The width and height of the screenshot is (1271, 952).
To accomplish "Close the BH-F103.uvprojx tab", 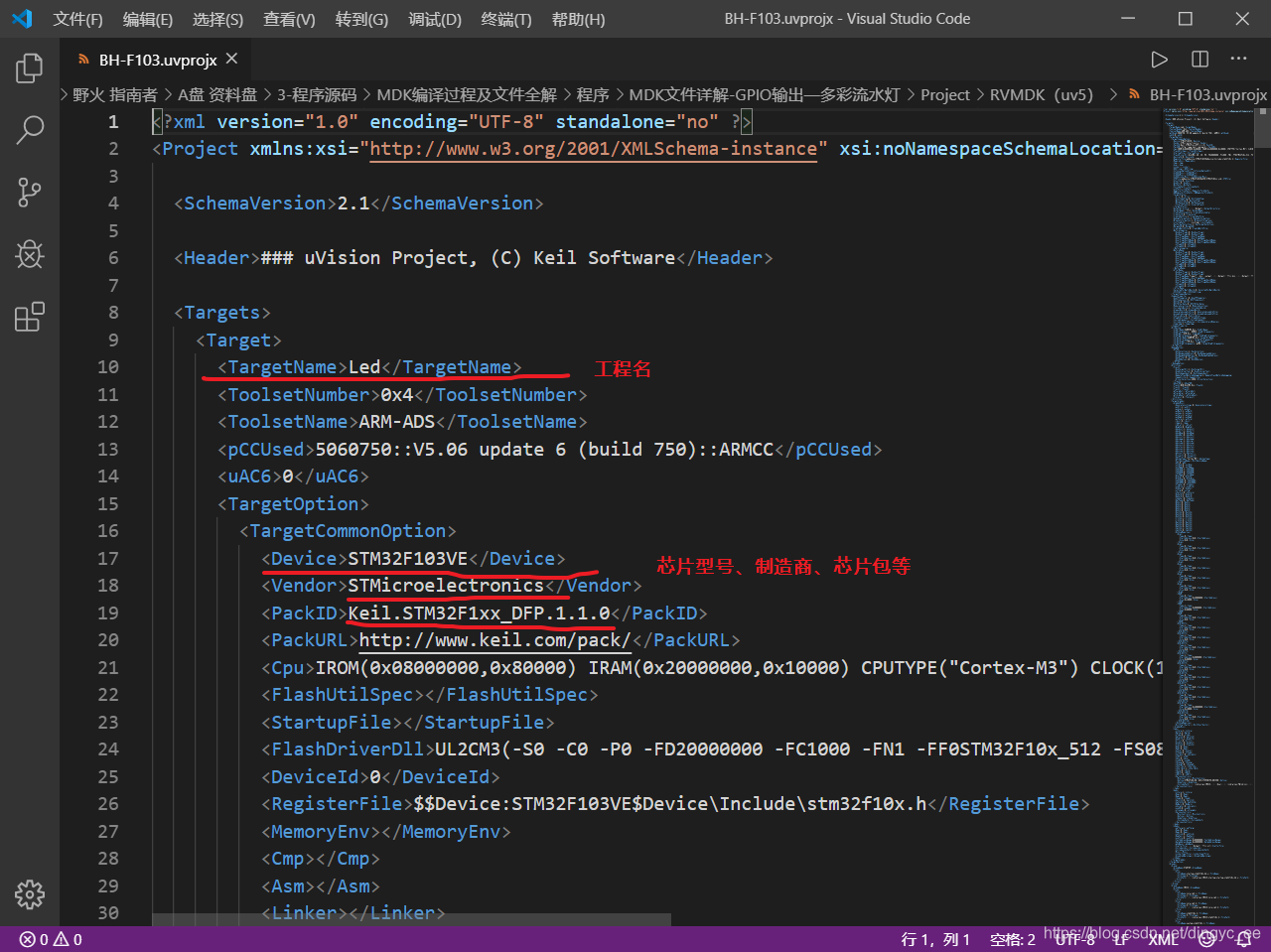I will [x=231, y=60].
